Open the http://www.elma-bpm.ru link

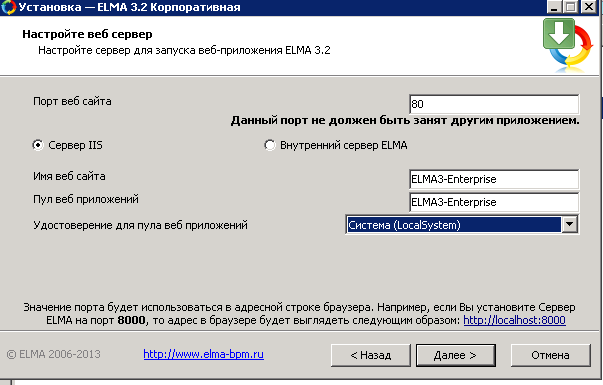pyautogui.click(x=203, y=354)
